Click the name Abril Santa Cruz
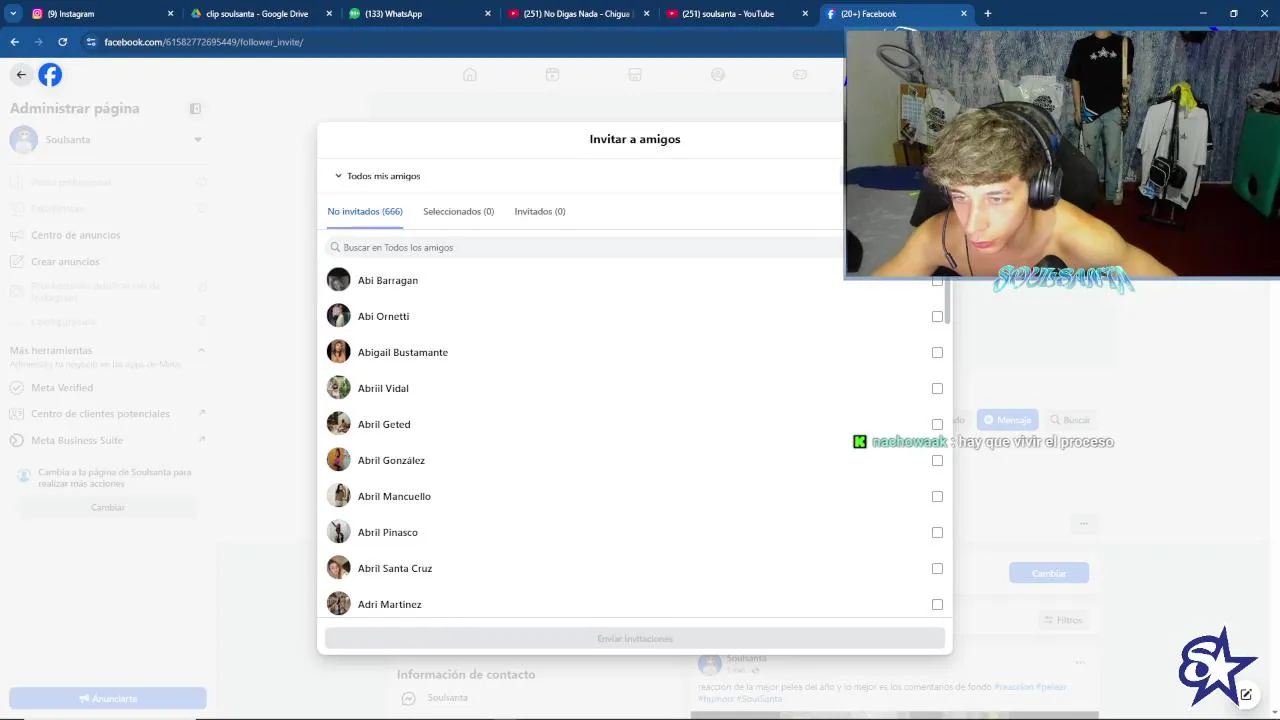 pyautogui.click(x=395, y=569)
